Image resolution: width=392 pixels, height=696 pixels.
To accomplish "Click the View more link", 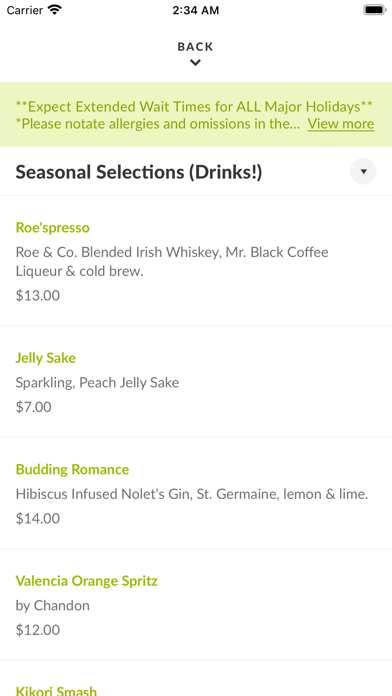I will (341, 124).
